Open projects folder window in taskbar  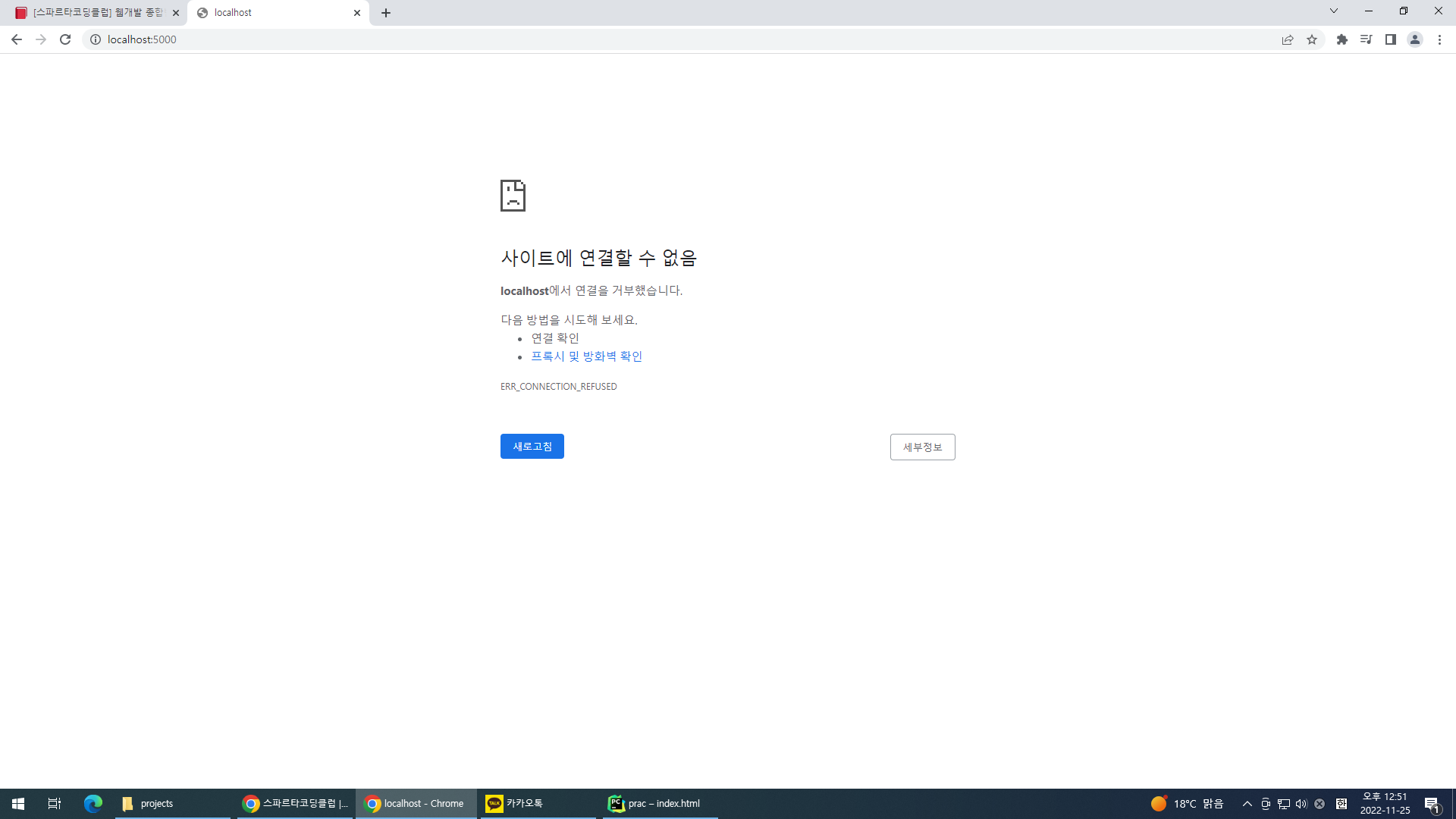(173, 804)
